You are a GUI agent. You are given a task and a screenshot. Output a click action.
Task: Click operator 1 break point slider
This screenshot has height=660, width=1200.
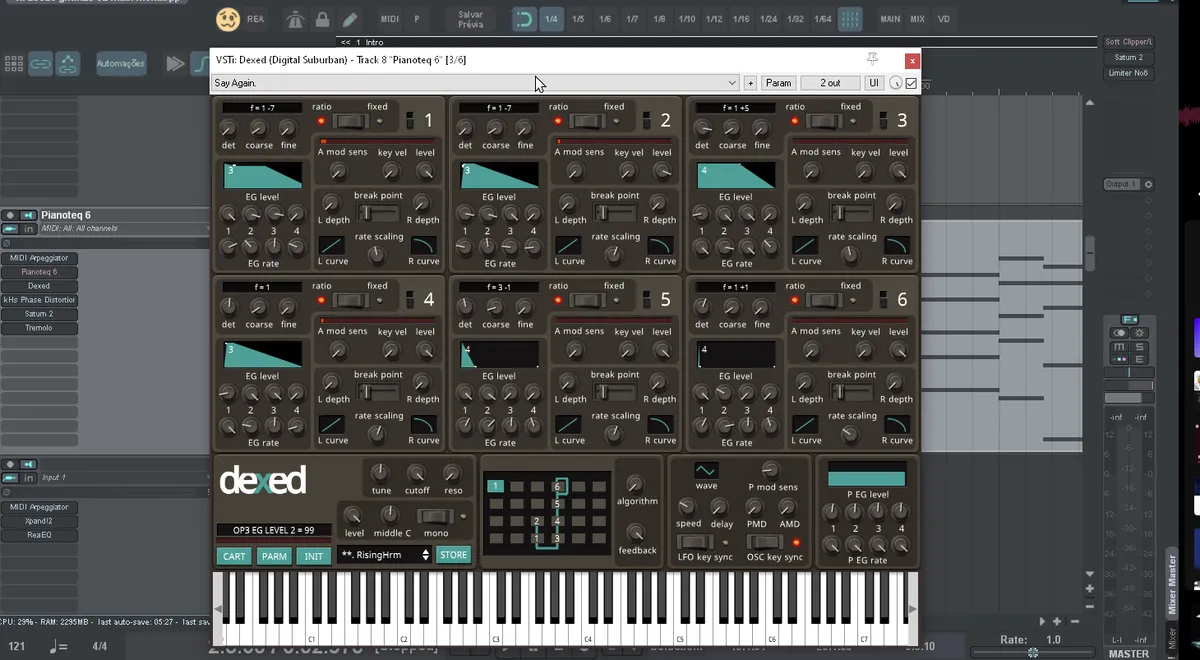(378, 213)
